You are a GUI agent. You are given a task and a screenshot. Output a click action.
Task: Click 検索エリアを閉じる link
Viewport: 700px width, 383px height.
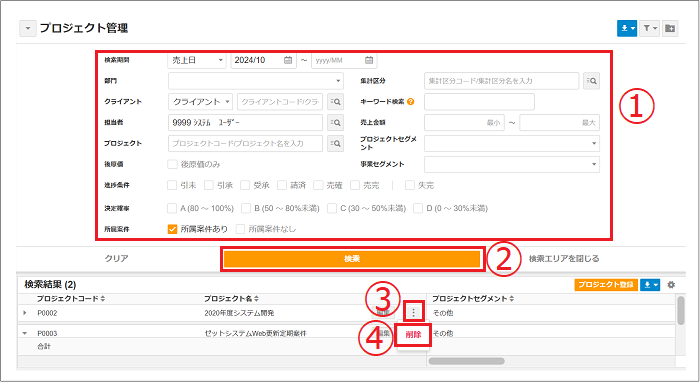[564, 258]
